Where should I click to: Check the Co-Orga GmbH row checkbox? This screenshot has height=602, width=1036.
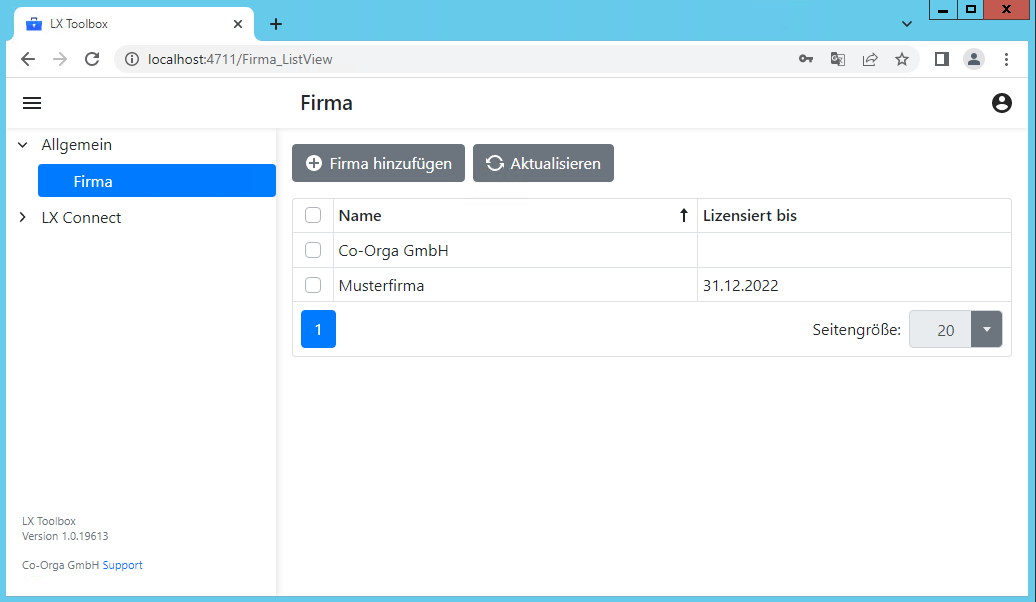click(x=313, y=250)
